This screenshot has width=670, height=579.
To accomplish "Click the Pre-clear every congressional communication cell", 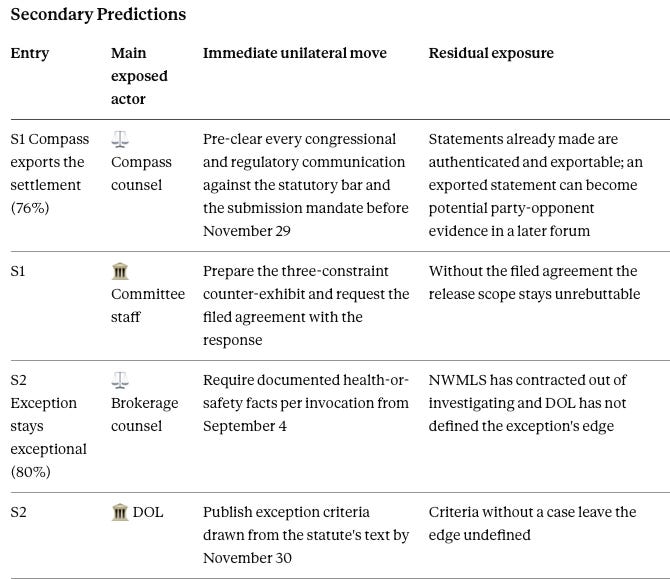I will (x=306, y=185).
